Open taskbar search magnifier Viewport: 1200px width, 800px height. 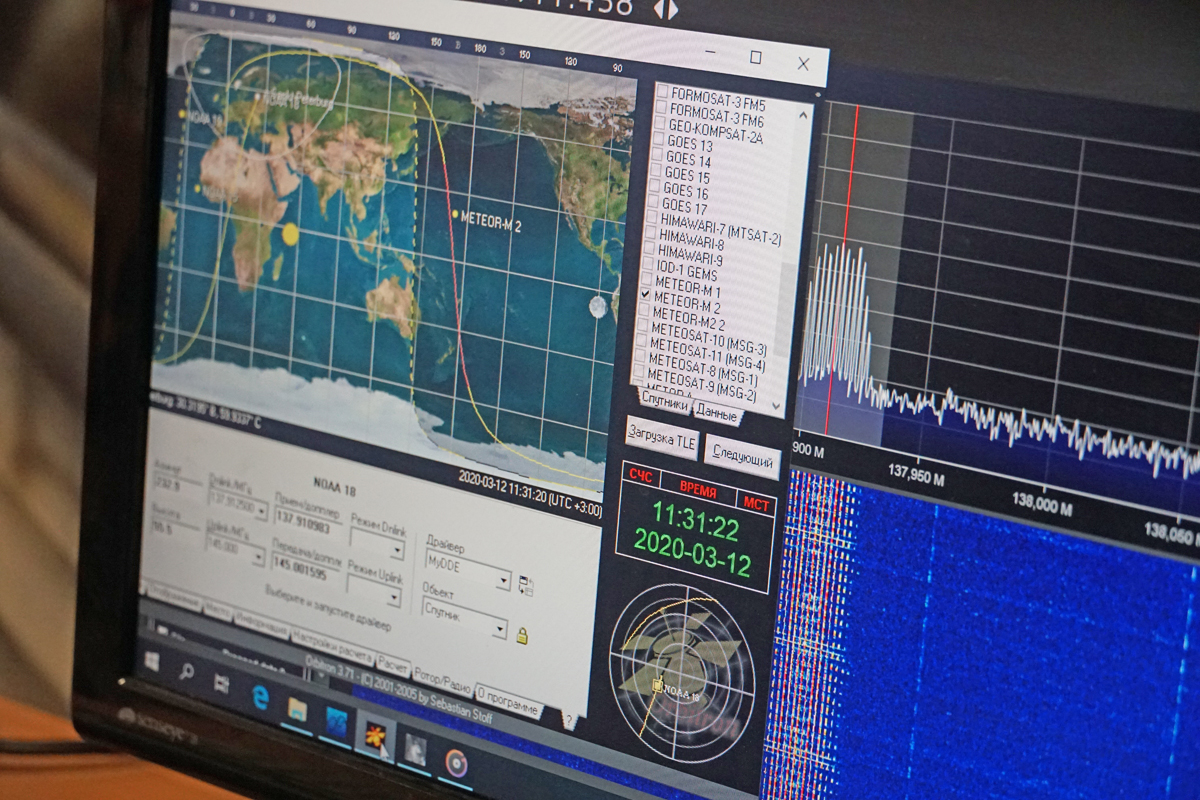pyautogui.click(x=186, y=673)
